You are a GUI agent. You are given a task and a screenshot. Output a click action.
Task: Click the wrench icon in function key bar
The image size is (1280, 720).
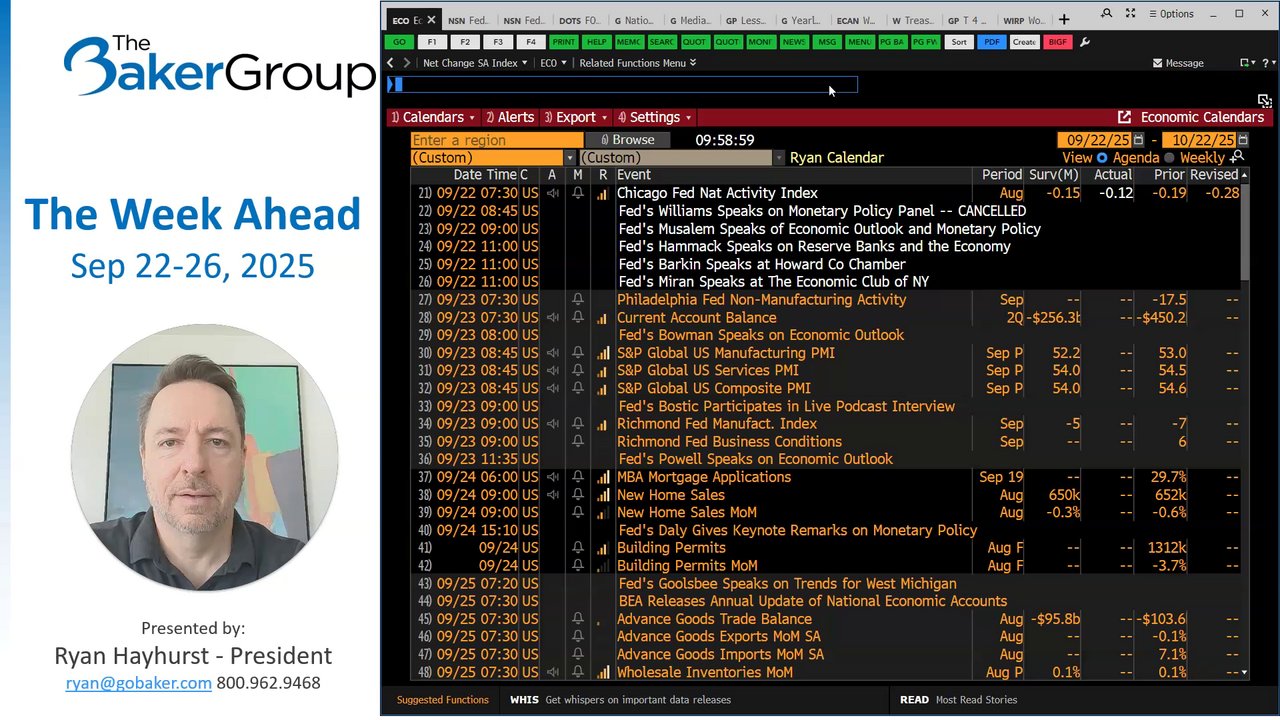coord(1085,42)
